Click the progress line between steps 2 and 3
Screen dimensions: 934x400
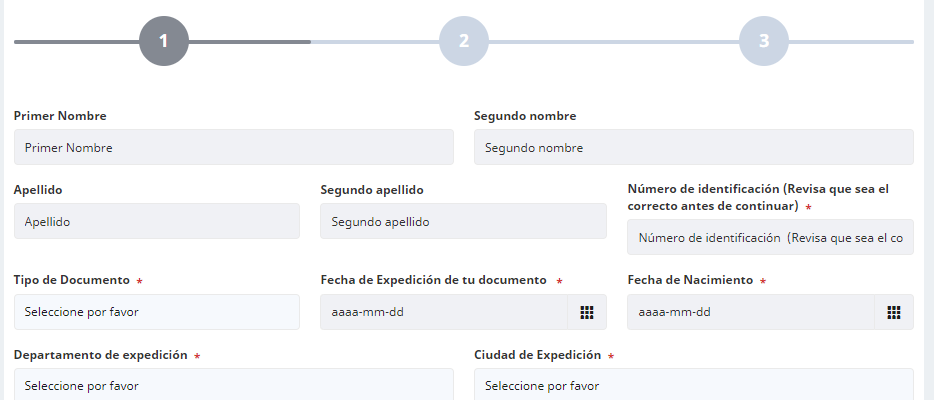pos(614,42)
